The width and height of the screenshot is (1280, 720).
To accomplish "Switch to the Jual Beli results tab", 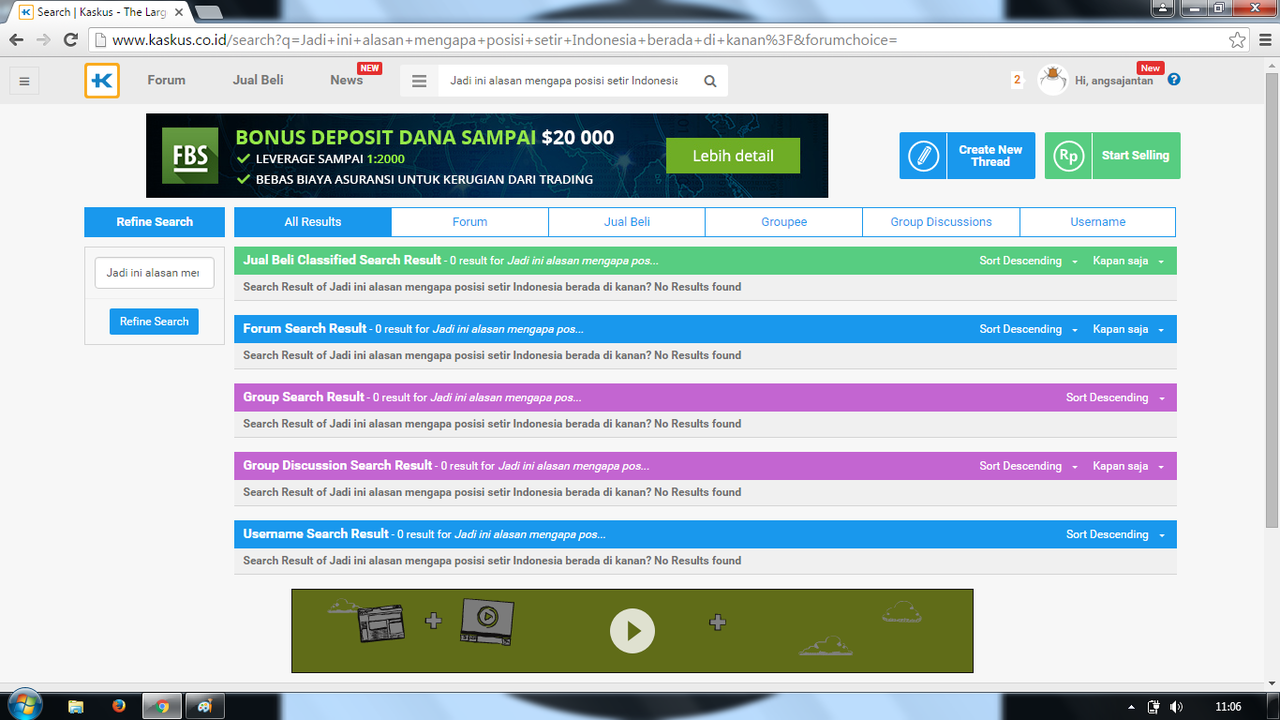I will point(627,222).
